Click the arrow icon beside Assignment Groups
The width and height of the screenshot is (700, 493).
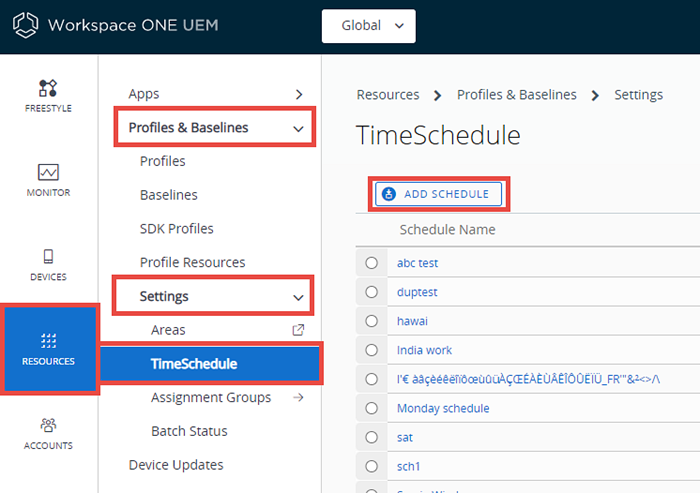click(298, 397)
